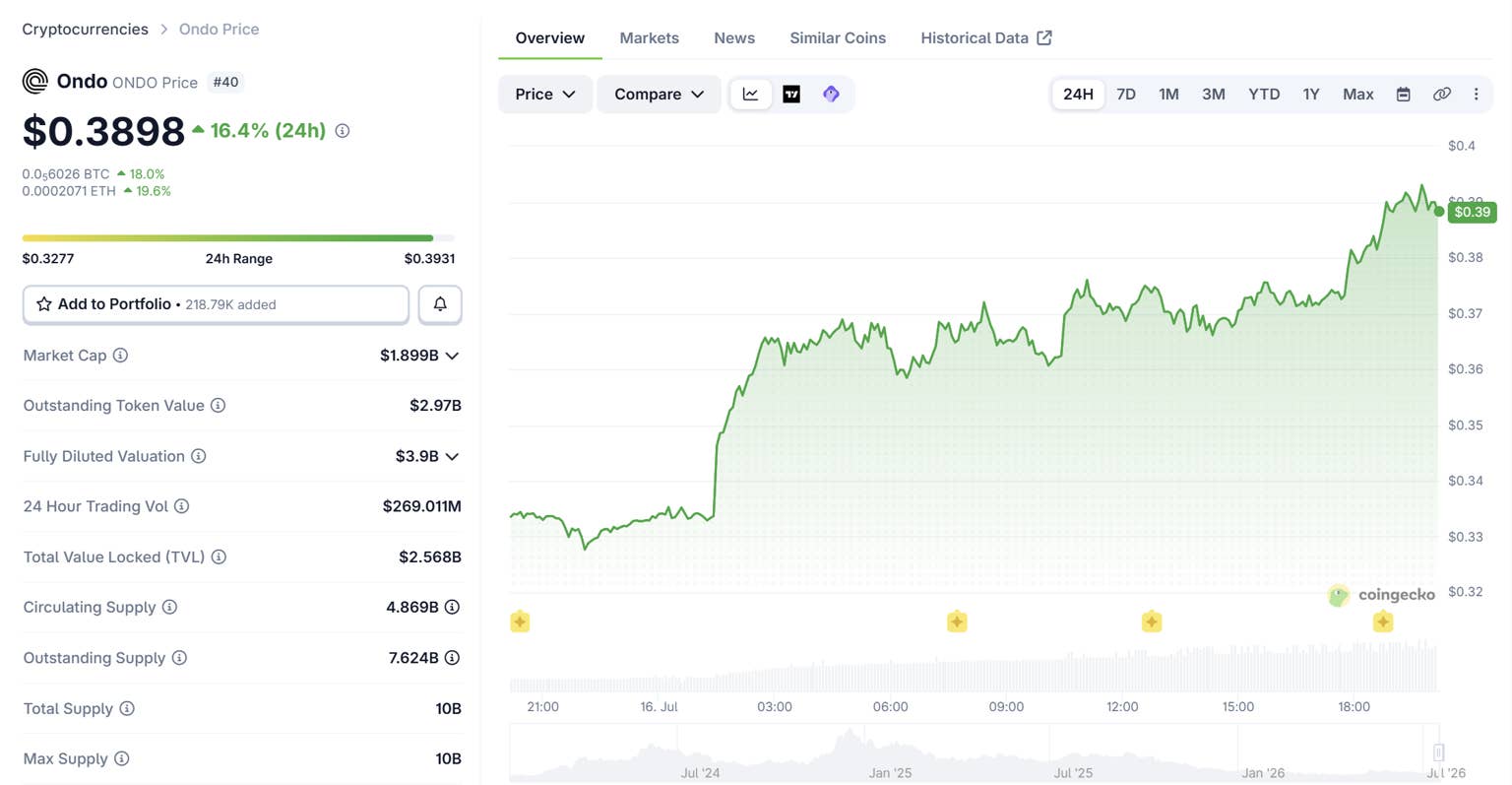This screenshot has width=1512, height=785.
Task: Switch to the Markets tab
Action: tap(649, 38)
